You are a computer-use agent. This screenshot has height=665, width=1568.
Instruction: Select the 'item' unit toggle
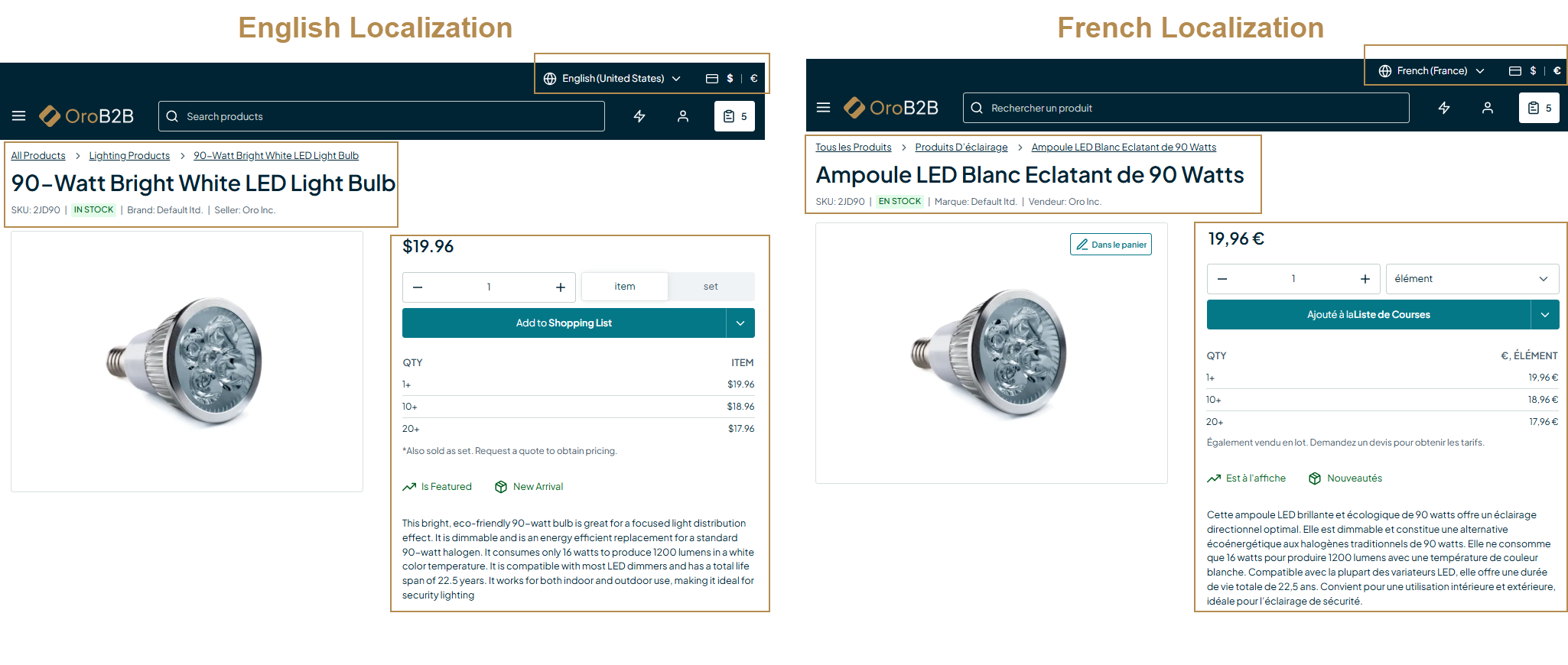coord(625,287)
